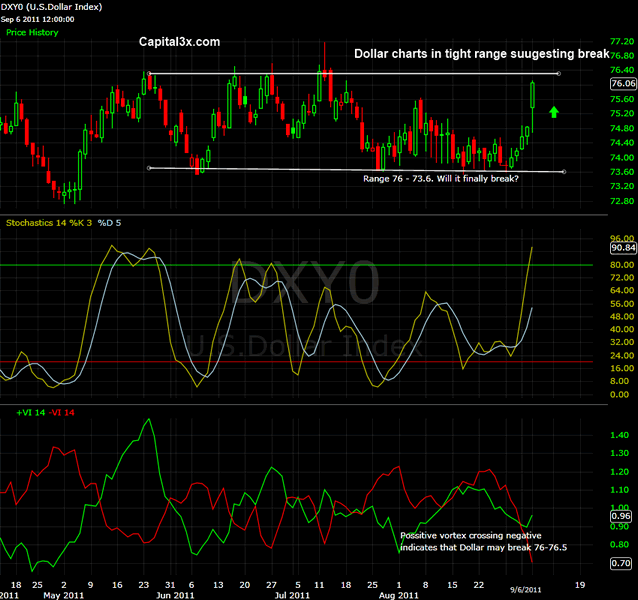
Task: Click the 1.00 vortex axis label
Action: pyautogui.click(x=620, y=508)
